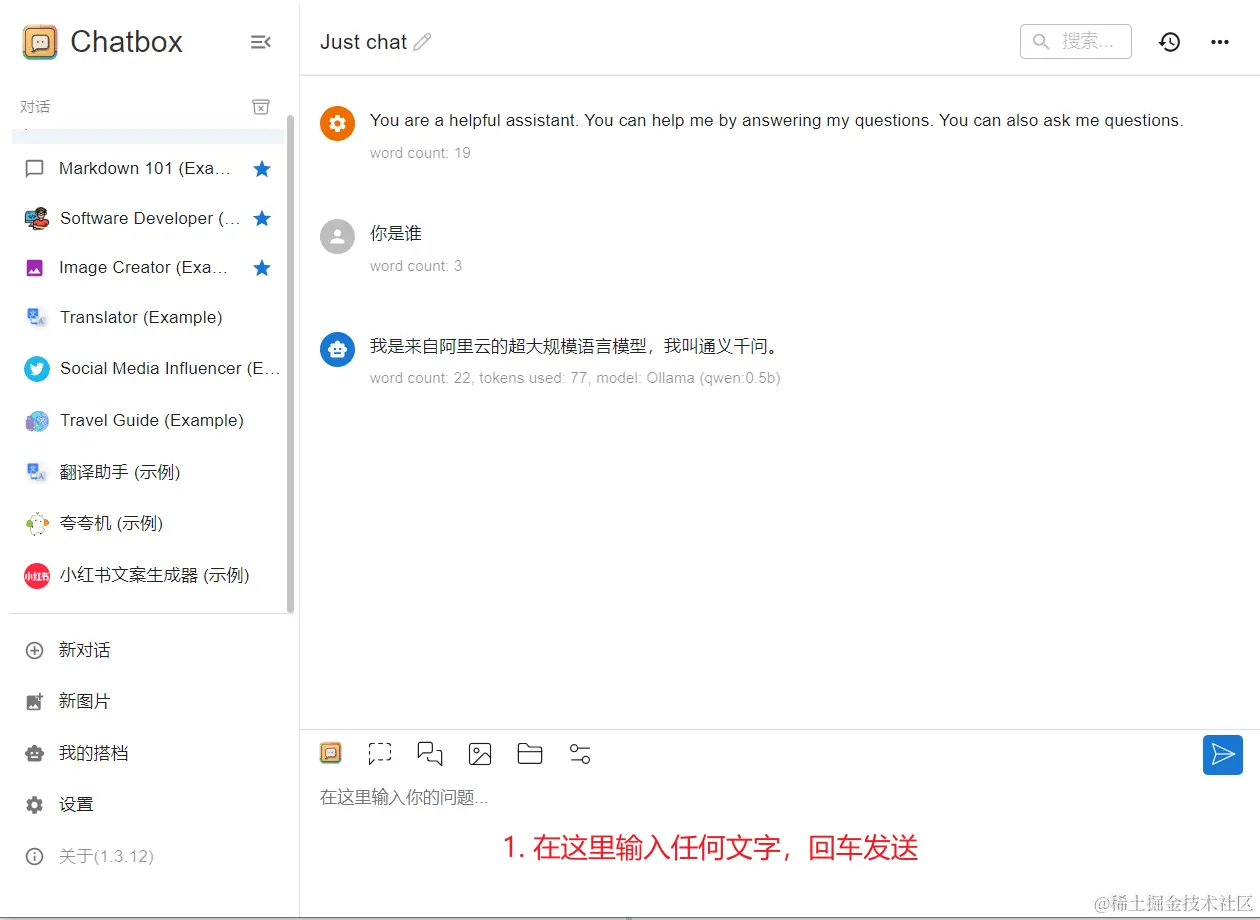Click the sidebar conversation list scrollbar
This screenshot has height=920, width=1260.
(x=290, y=362)
